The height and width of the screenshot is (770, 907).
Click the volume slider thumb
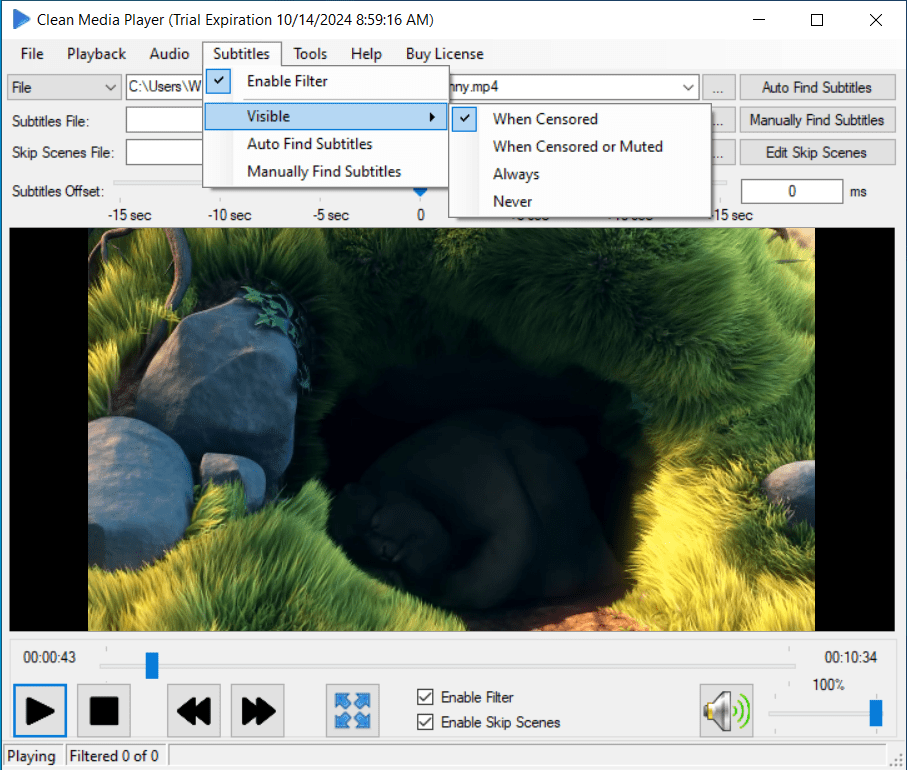876,713
